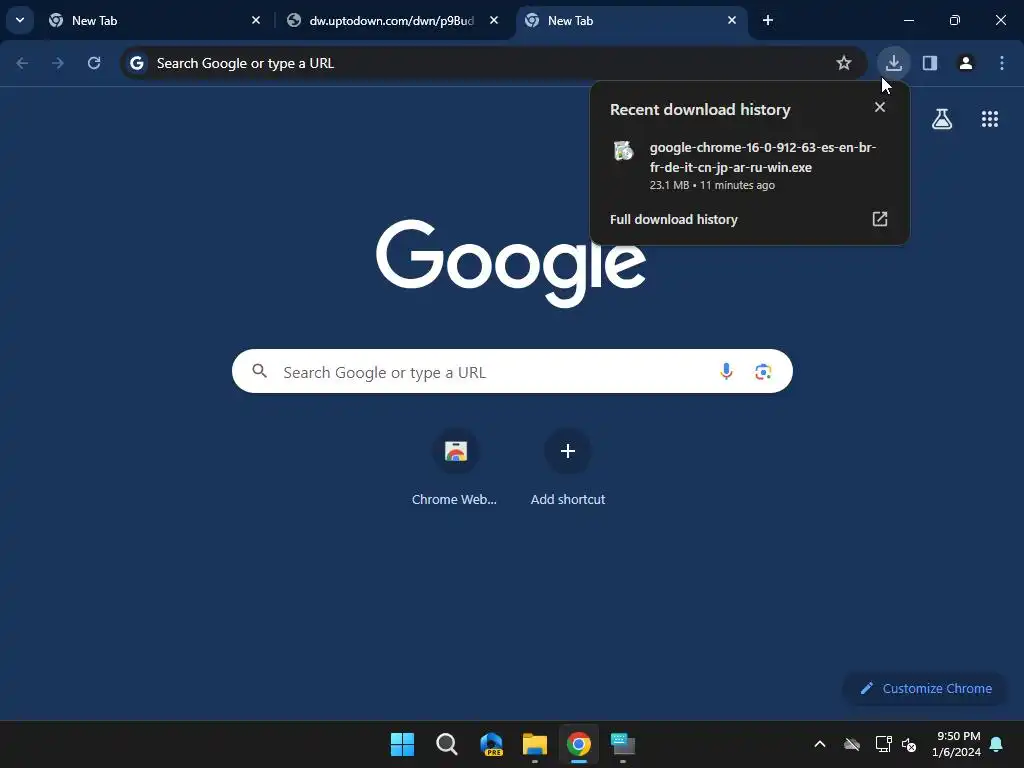Open Google apps grid

(x=990, y=119)
